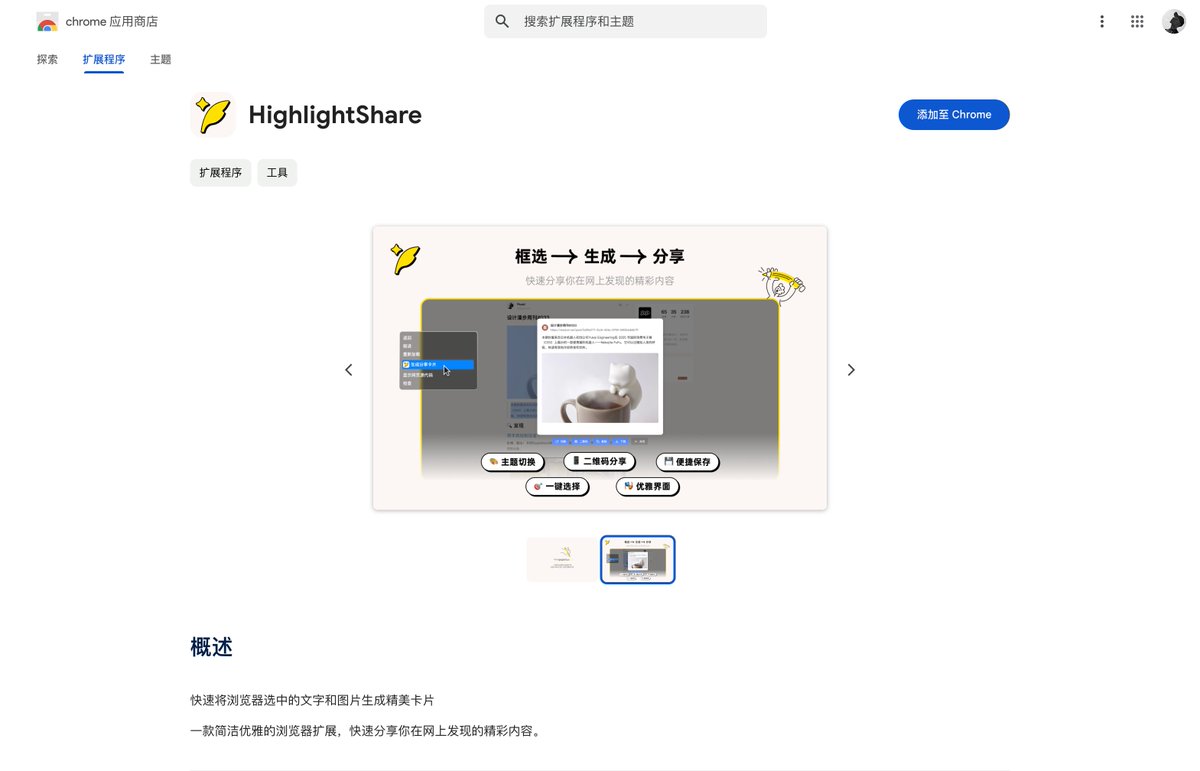Click the HighlightShare title text
1200x771 pixels.
(335, 115)
